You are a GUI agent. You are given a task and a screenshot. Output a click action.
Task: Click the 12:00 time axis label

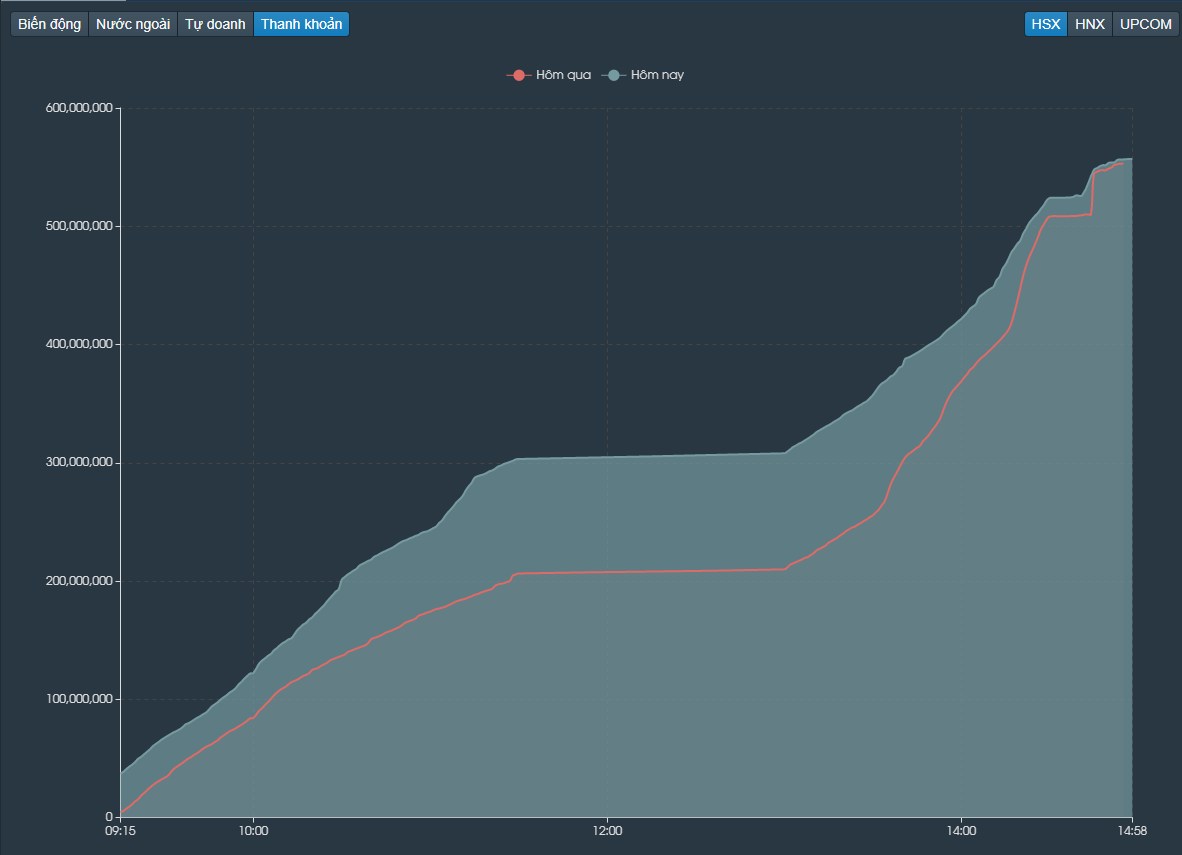click(x=608, y=831)
